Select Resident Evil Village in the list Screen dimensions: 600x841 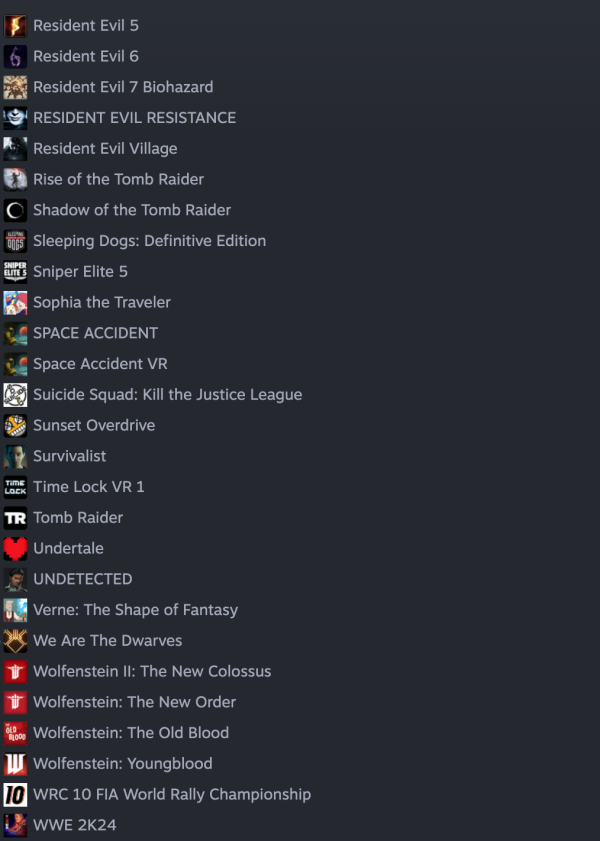[105, 149]
